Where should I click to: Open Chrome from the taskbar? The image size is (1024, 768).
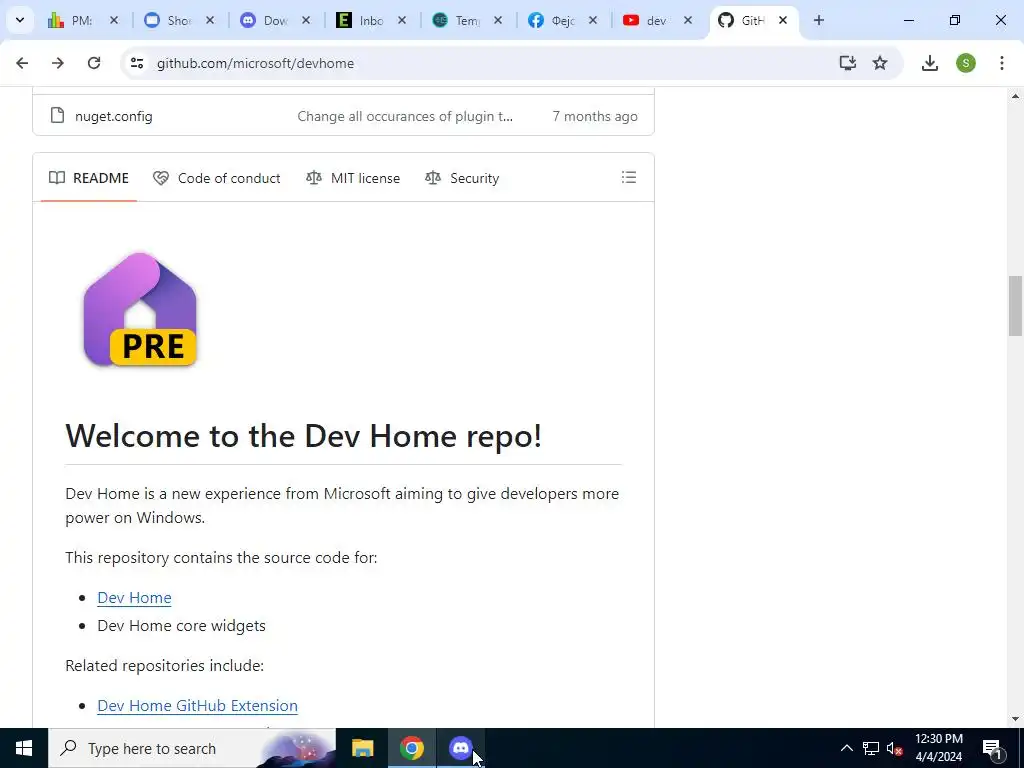(x=411, y=748)
